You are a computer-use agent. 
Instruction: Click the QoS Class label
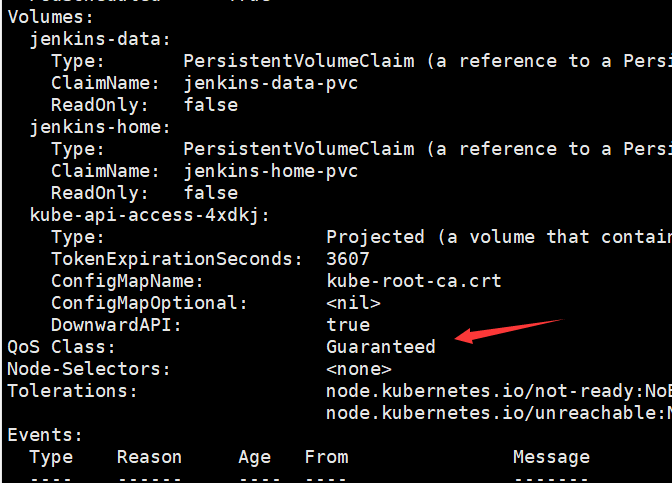[x=61, y=347]
